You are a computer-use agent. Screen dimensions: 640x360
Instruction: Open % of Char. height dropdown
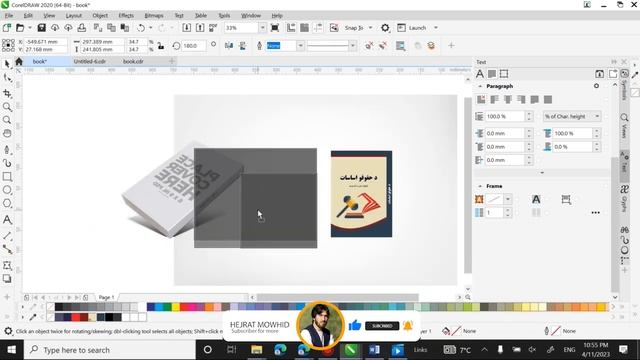[572, 116]
